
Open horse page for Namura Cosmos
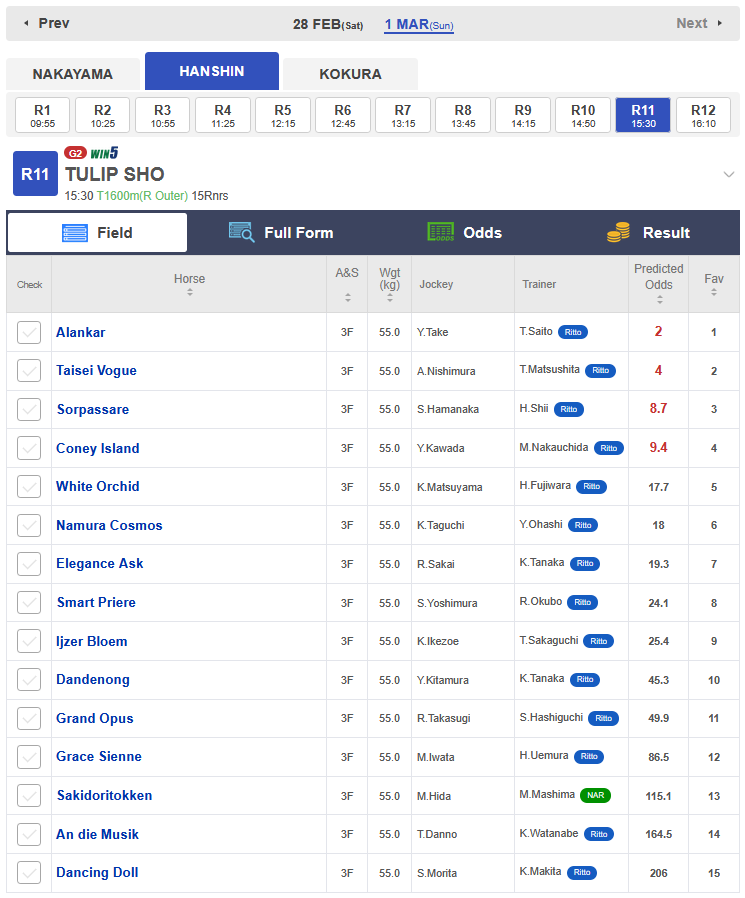109,525
